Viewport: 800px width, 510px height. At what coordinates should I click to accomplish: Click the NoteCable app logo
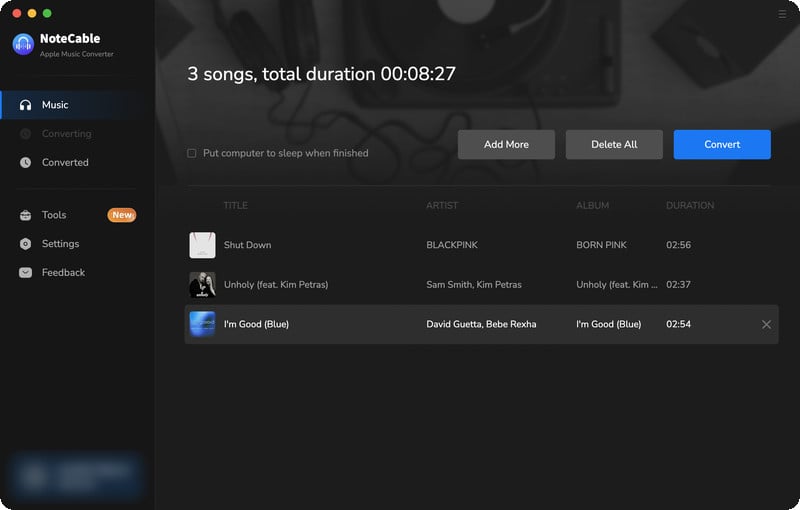tap(23, 44)
